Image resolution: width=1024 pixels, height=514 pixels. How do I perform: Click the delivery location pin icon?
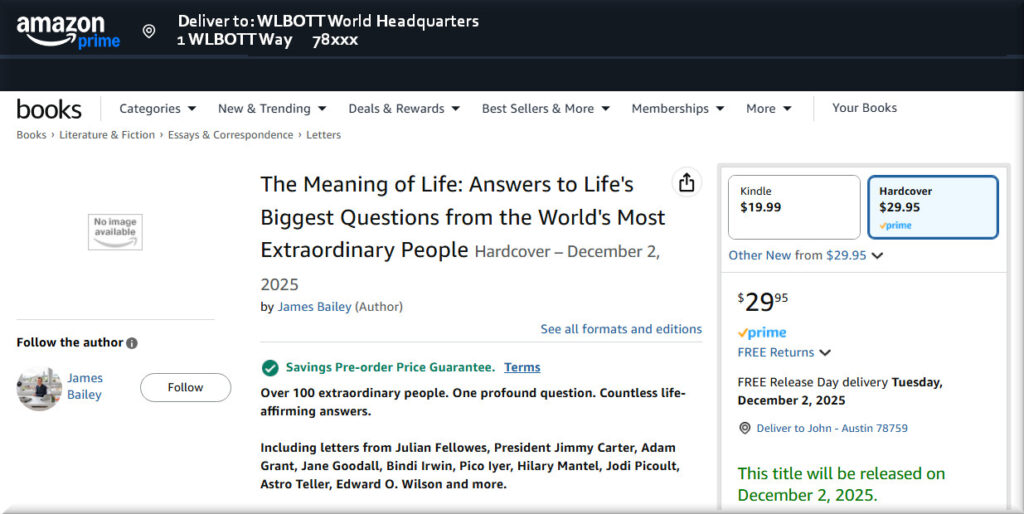click(149, 31)
